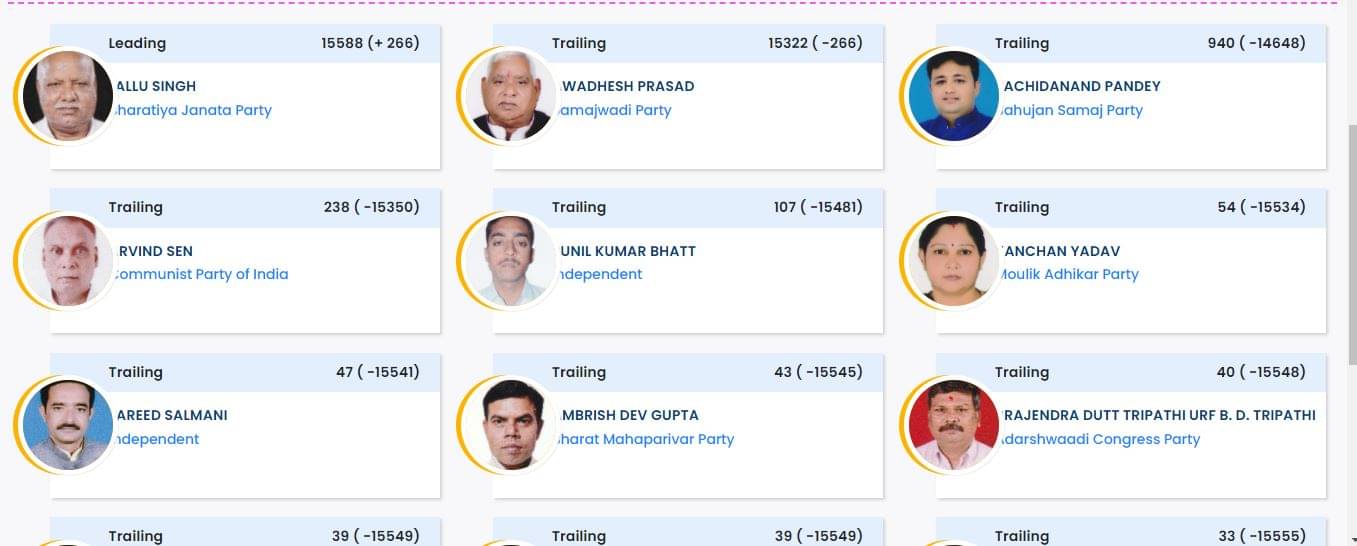Click the name Rajendra Dutt Tripathi URF B. D. Tripathi

pyautogui.click(x=1159, y=415)
